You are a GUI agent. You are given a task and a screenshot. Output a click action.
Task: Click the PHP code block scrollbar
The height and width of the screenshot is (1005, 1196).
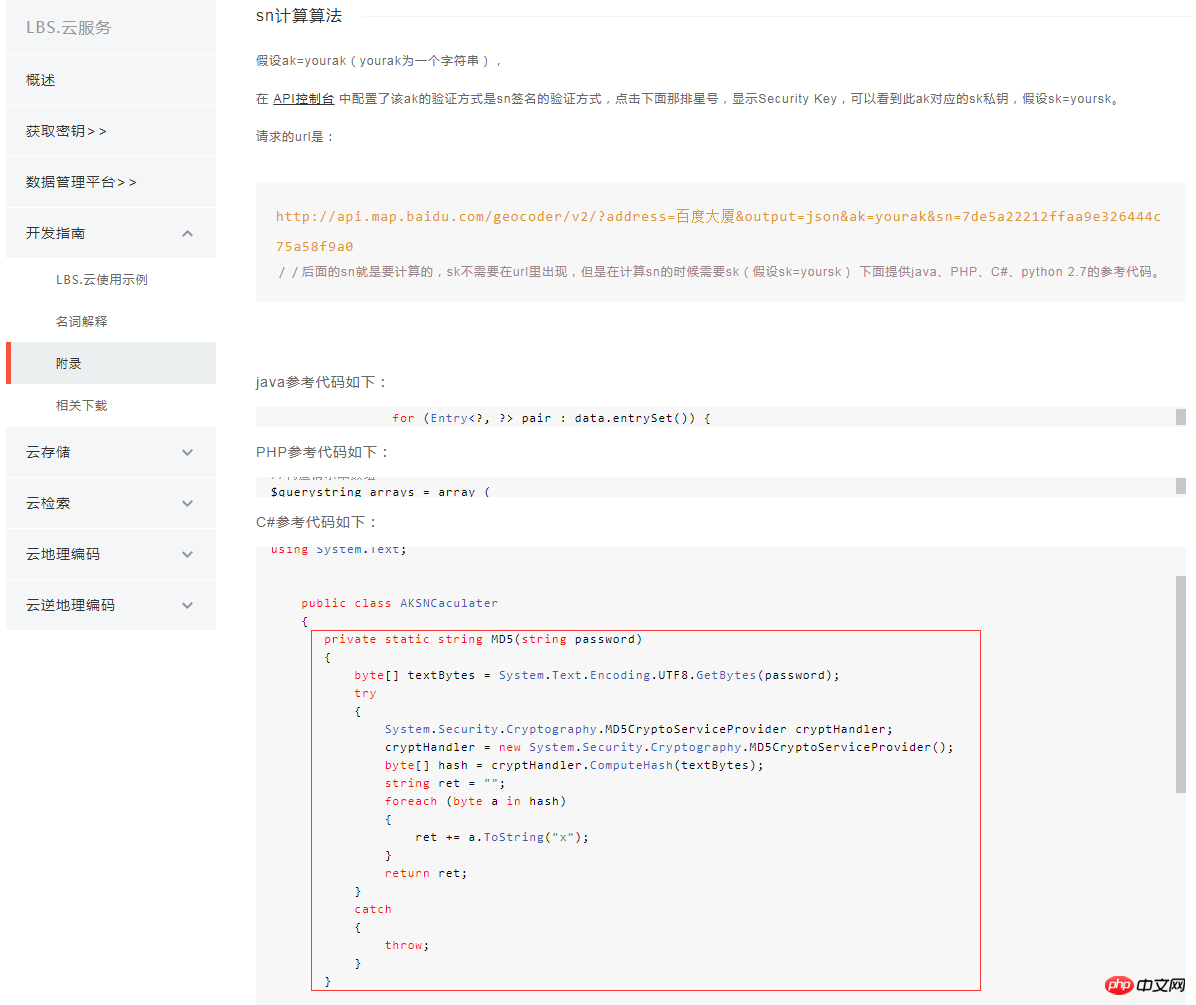tap(1181, 486)
